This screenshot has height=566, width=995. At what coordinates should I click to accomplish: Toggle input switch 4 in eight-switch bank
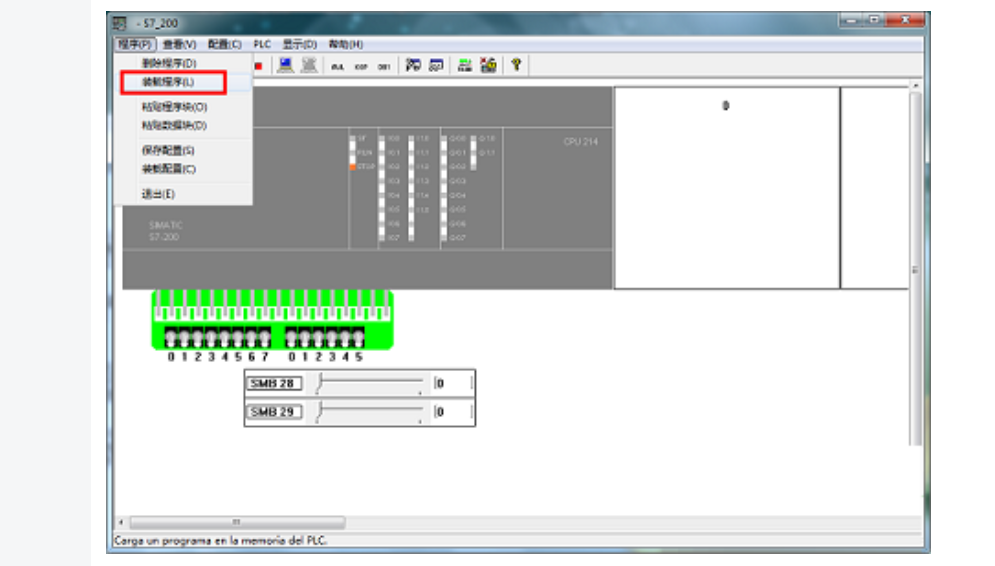pos(224,337)
